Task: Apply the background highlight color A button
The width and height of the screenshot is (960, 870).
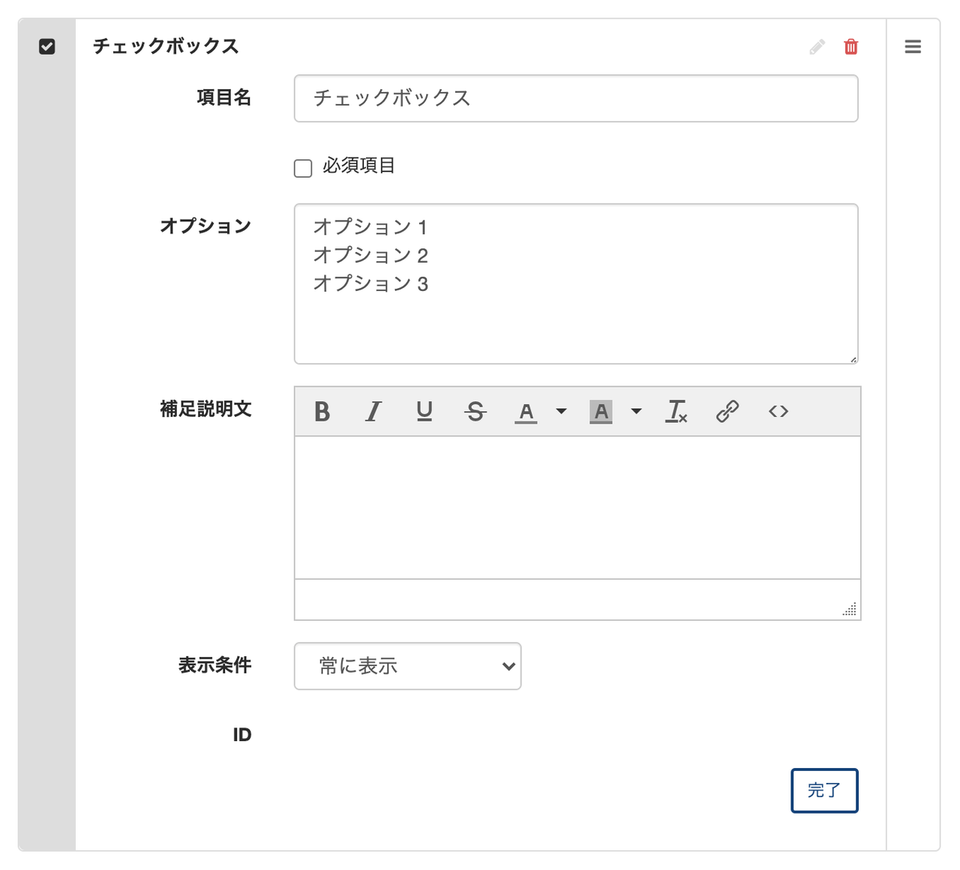Action: click(x=601, y=411)
